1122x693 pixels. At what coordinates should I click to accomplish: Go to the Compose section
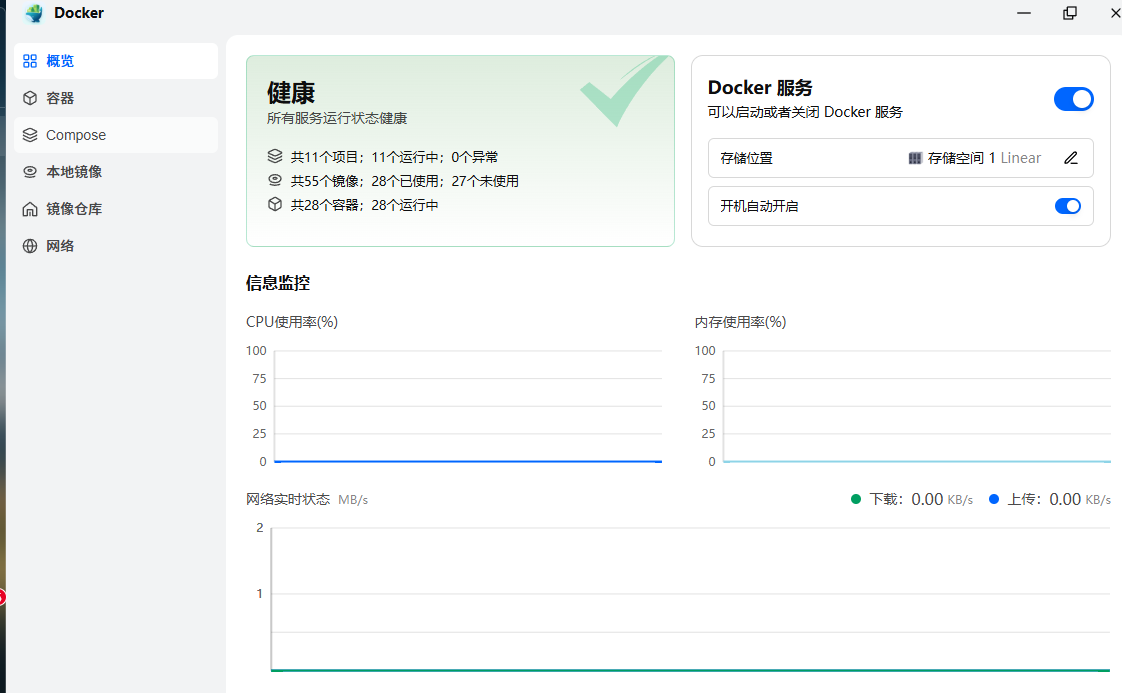pyautogui.click(x=116, y=135)
